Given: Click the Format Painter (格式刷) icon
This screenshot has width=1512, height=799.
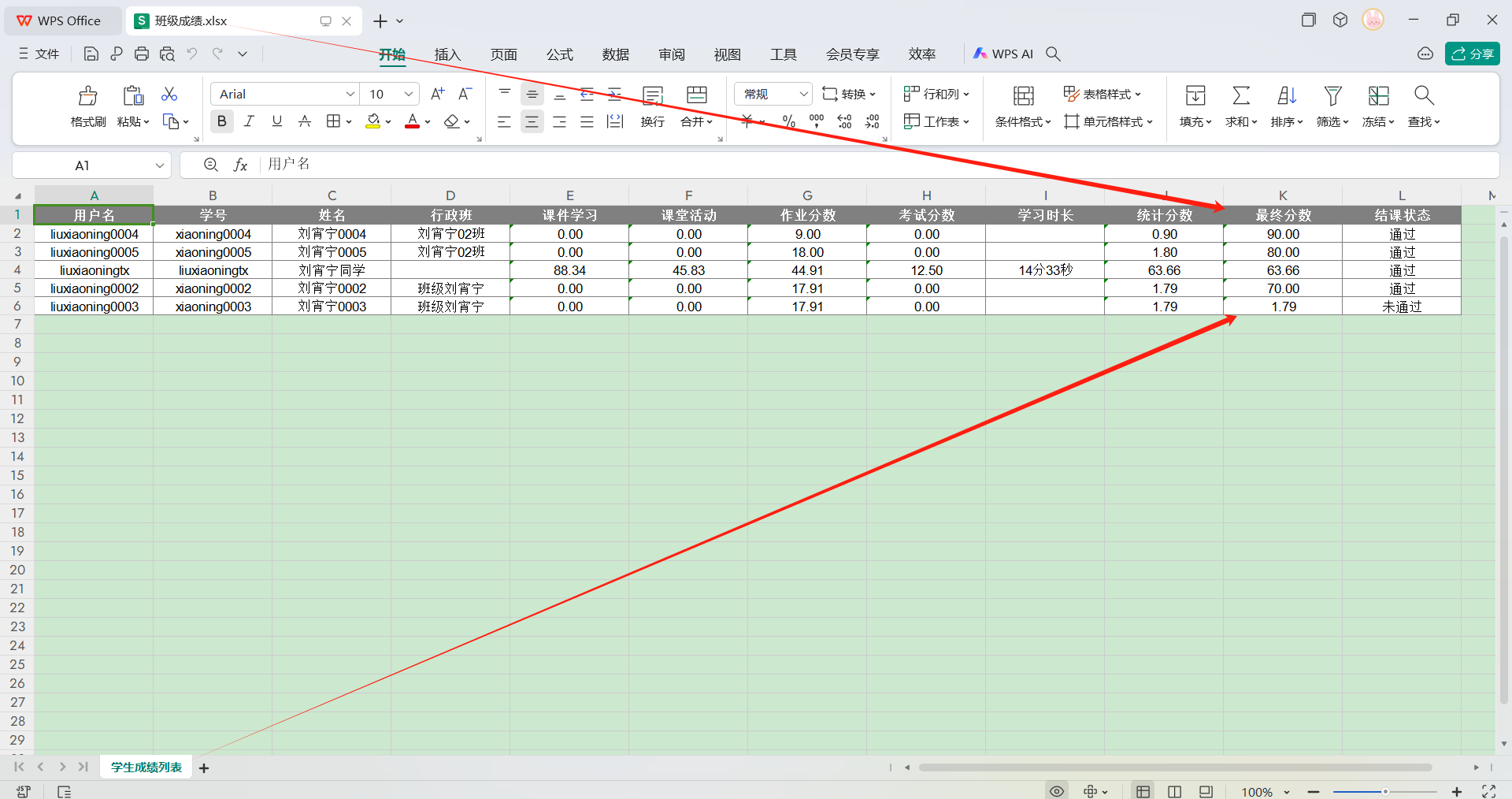Looking at the screenshot, I should pos(87,96).
